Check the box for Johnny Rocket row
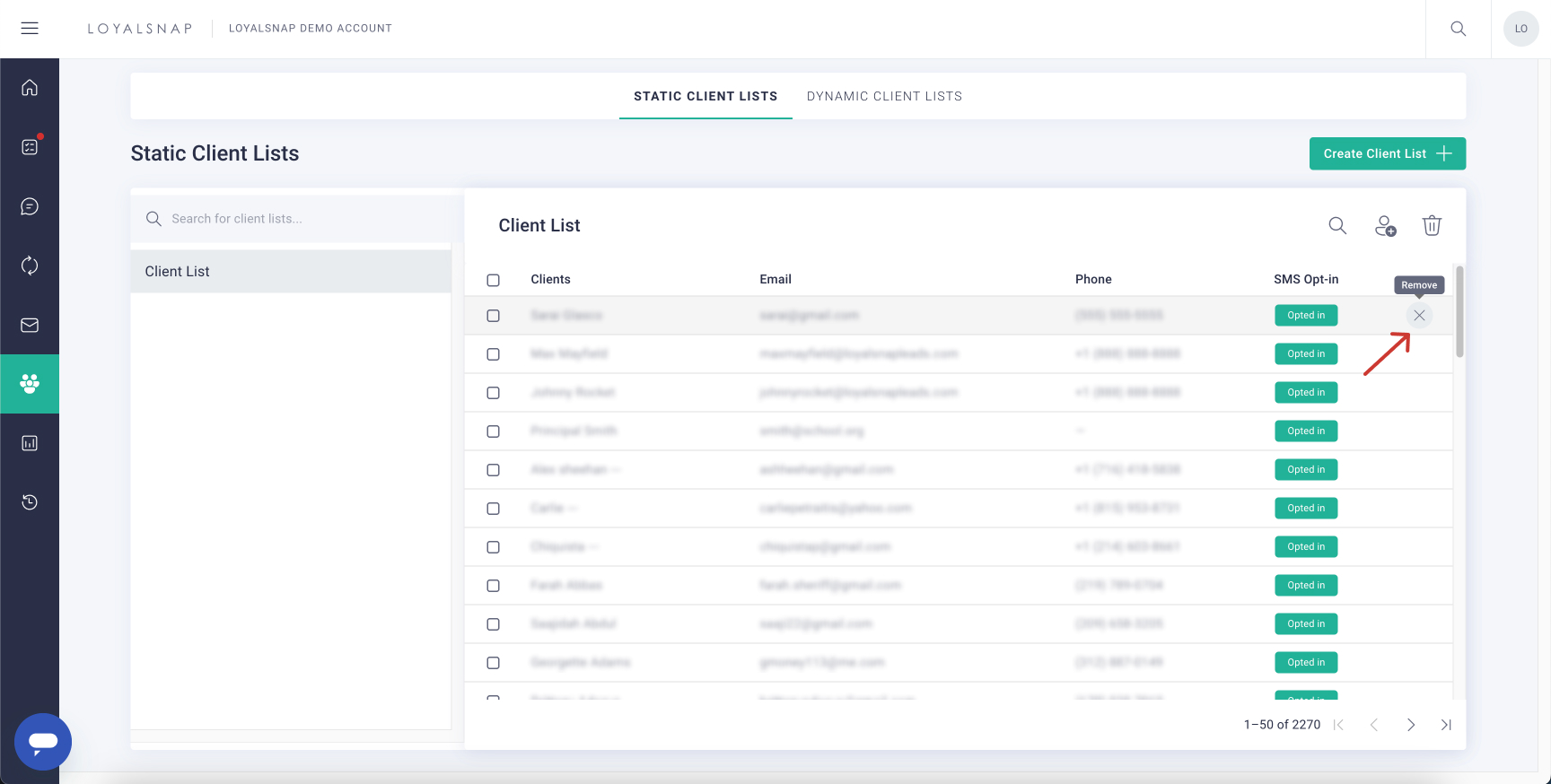The width and height of the screenshot is (1551, 784). click(x=493, y=393)
